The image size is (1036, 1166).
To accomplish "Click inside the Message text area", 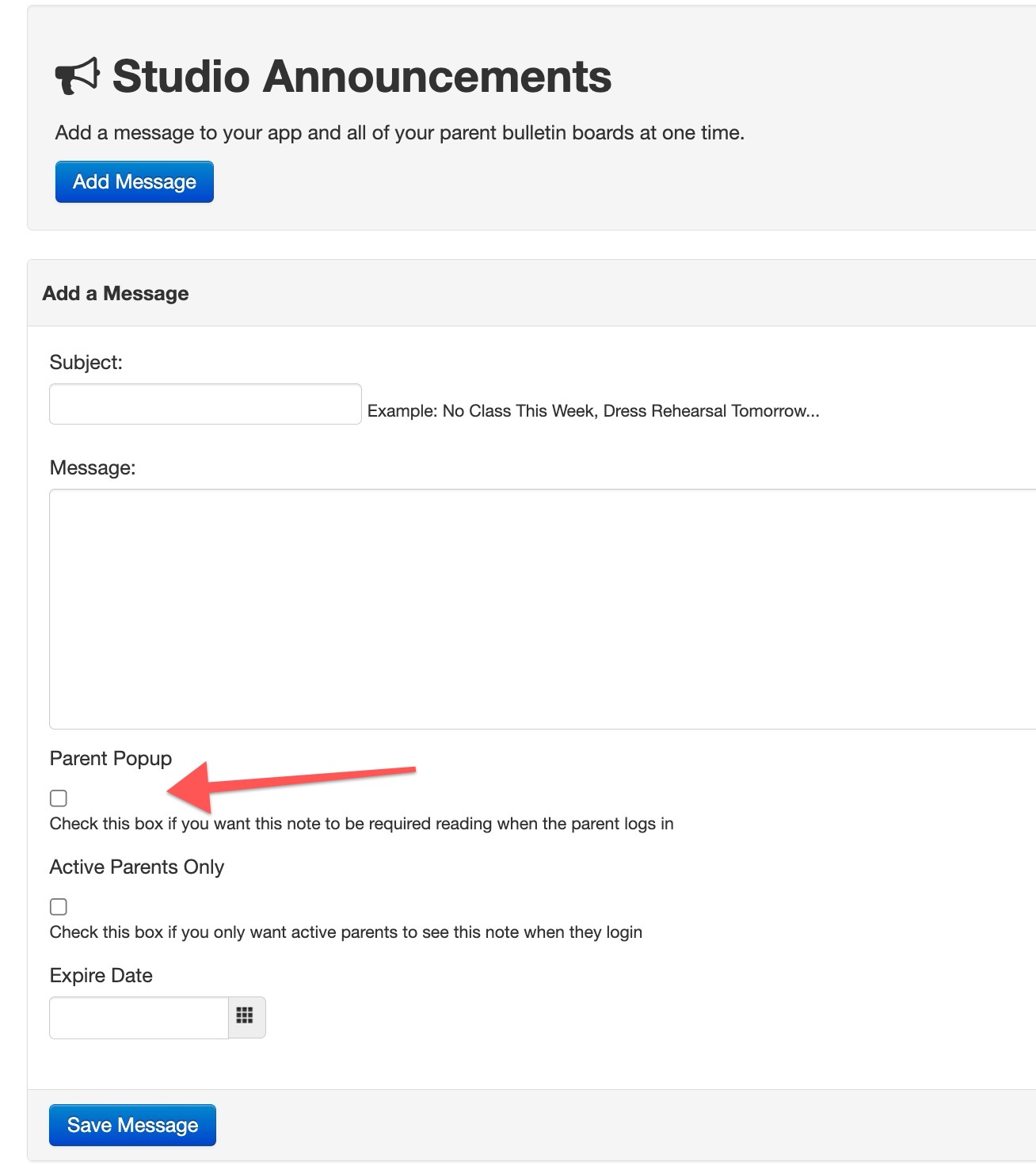I will 543,609.
